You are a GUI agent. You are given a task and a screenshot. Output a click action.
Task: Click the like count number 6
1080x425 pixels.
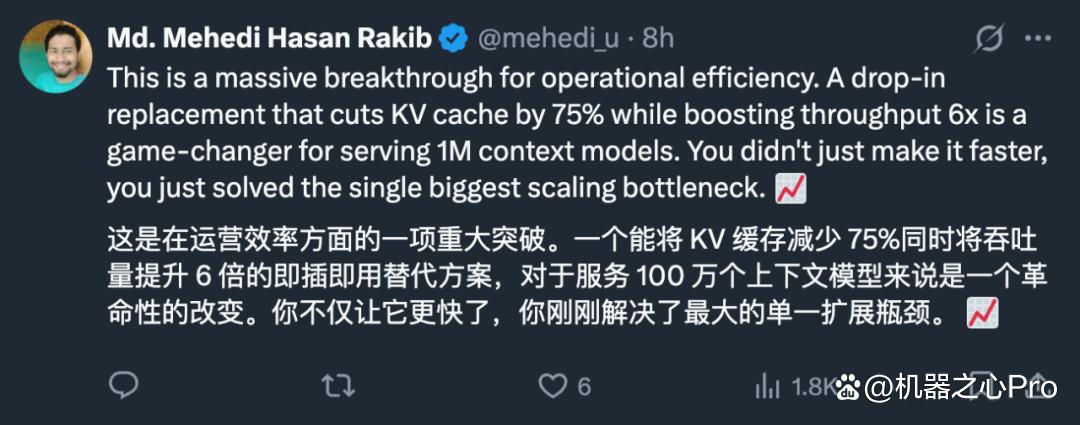tap(584, 386)
